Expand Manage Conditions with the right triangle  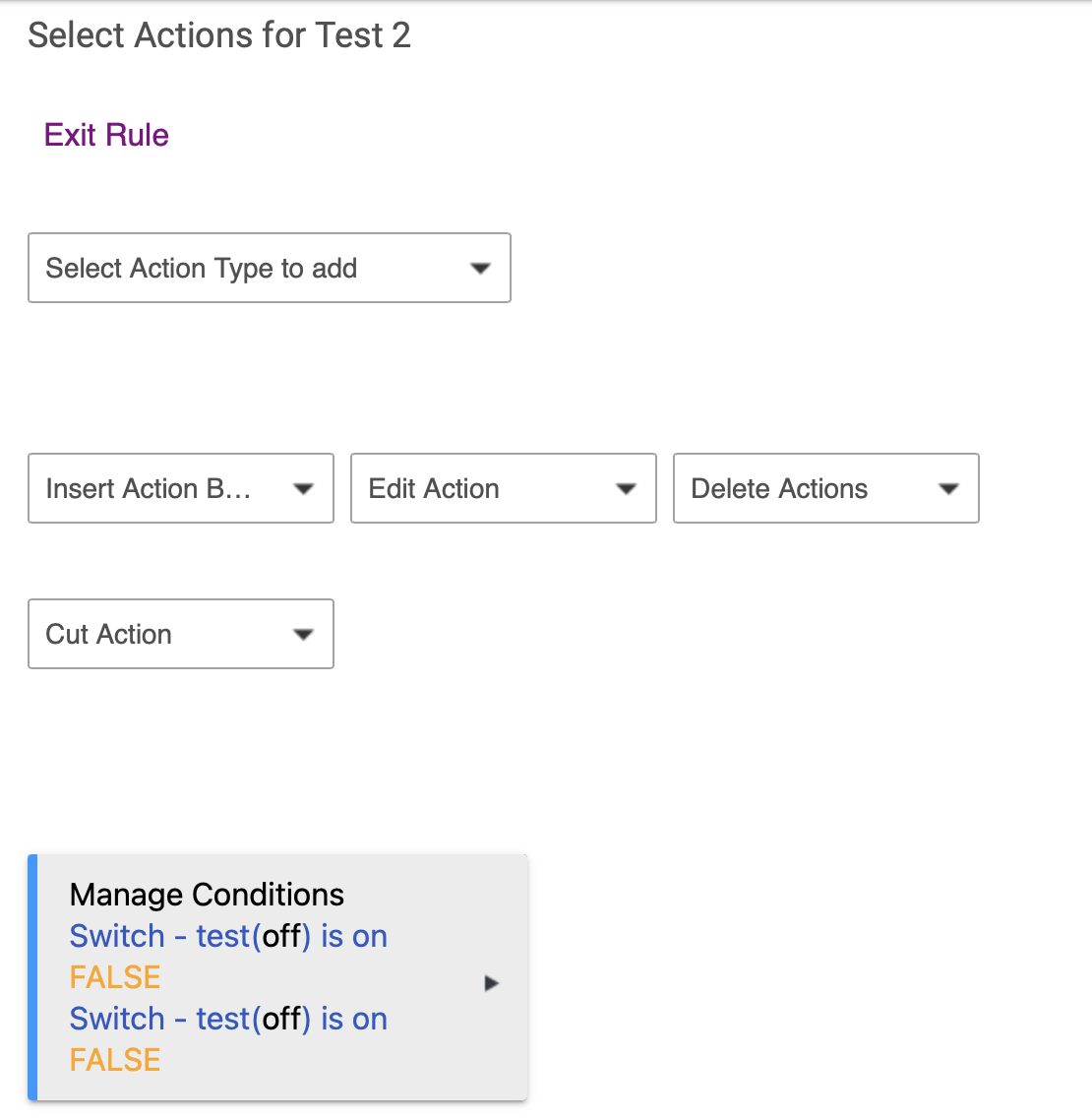point(491,983)
